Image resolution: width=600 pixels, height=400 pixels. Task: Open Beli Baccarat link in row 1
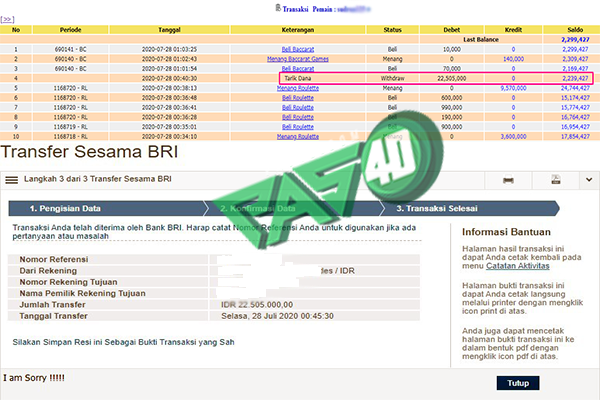pyautogui.click(x=298, y=49)
